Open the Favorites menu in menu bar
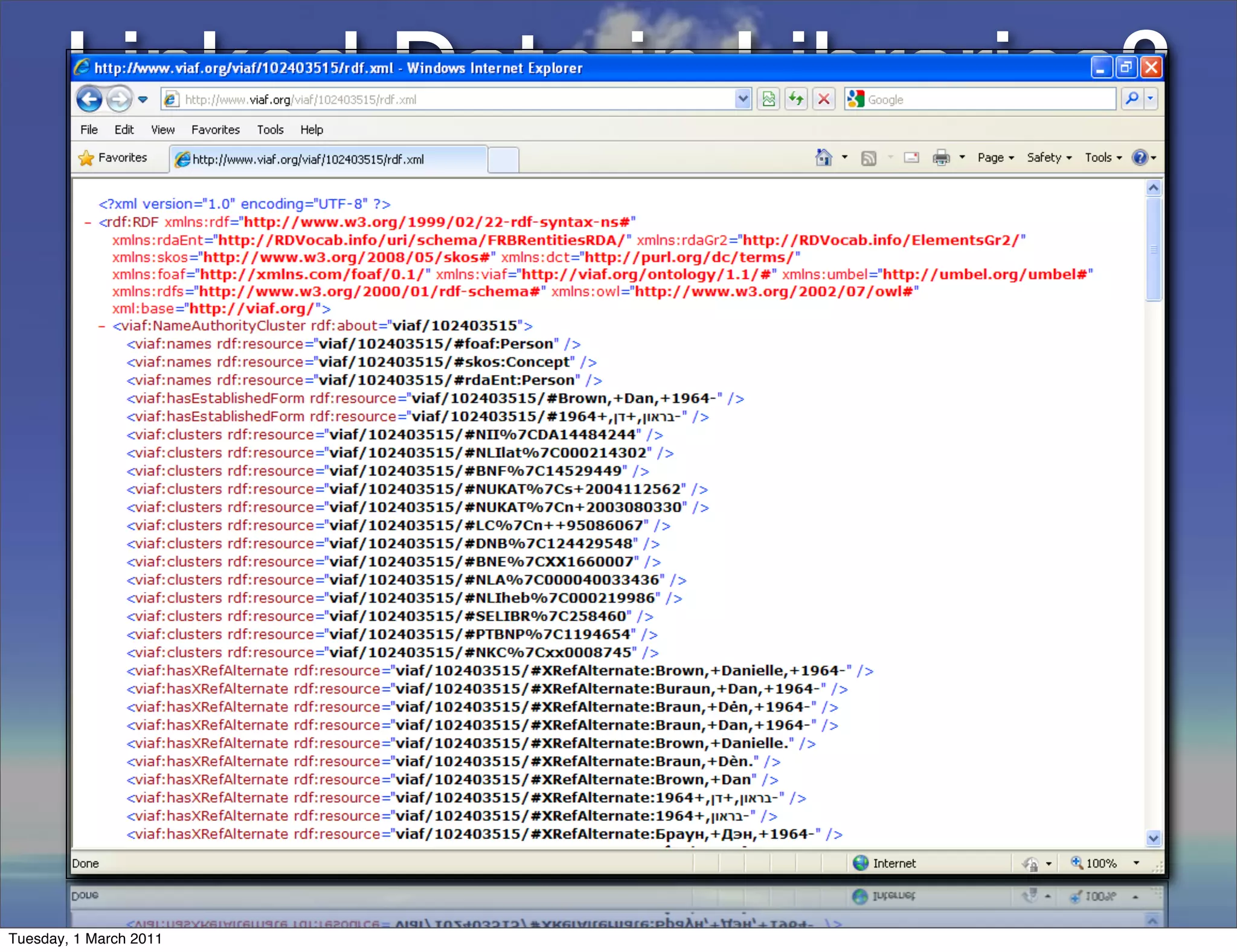Viewport: 1237px width, 952px height. point(215,130)
